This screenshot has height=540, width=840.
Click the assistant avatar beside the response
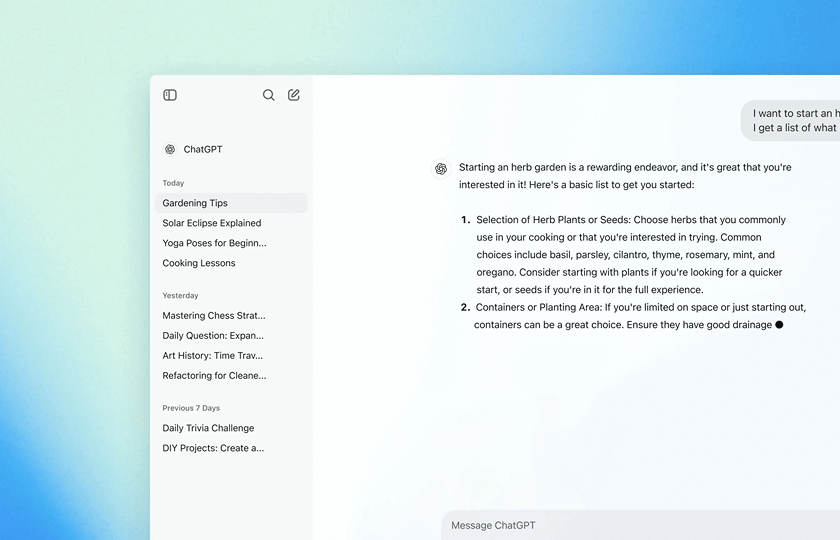(x=441, y=169)
